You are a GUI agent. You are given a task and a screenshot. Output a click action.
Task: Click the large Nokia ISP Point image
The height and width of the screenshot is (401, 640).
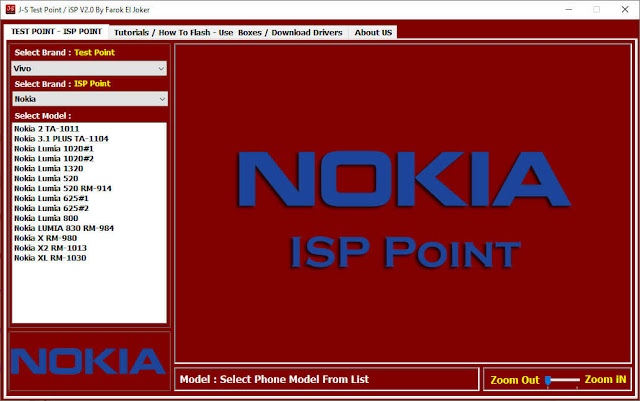click(403, 203)
